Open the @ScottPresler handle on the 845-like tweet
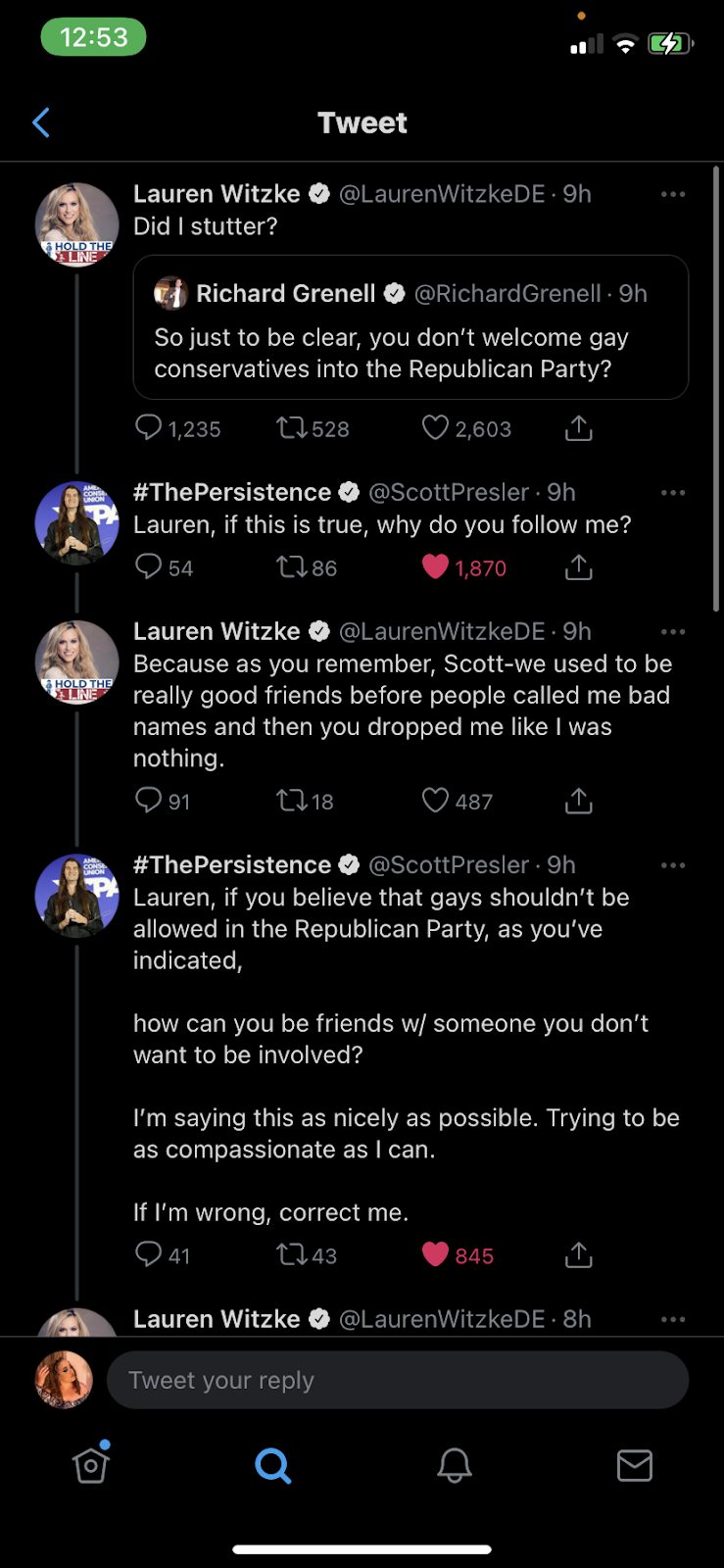 pyautogui.click(x=448, y=865)
